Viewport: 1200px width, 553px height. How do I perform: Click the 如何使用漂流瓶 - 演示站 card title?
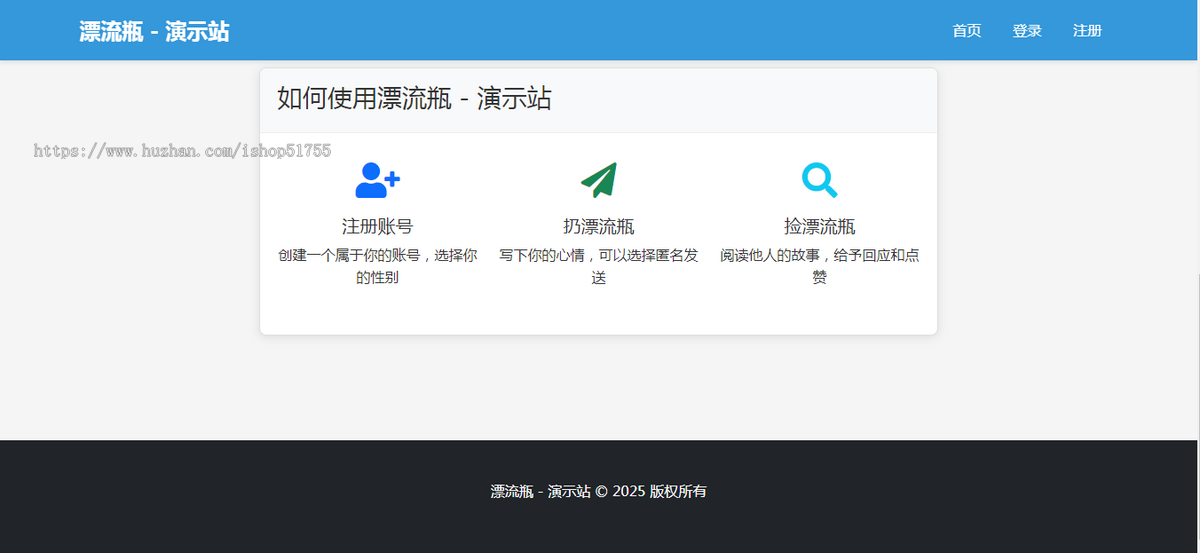[x=414, y=99]
